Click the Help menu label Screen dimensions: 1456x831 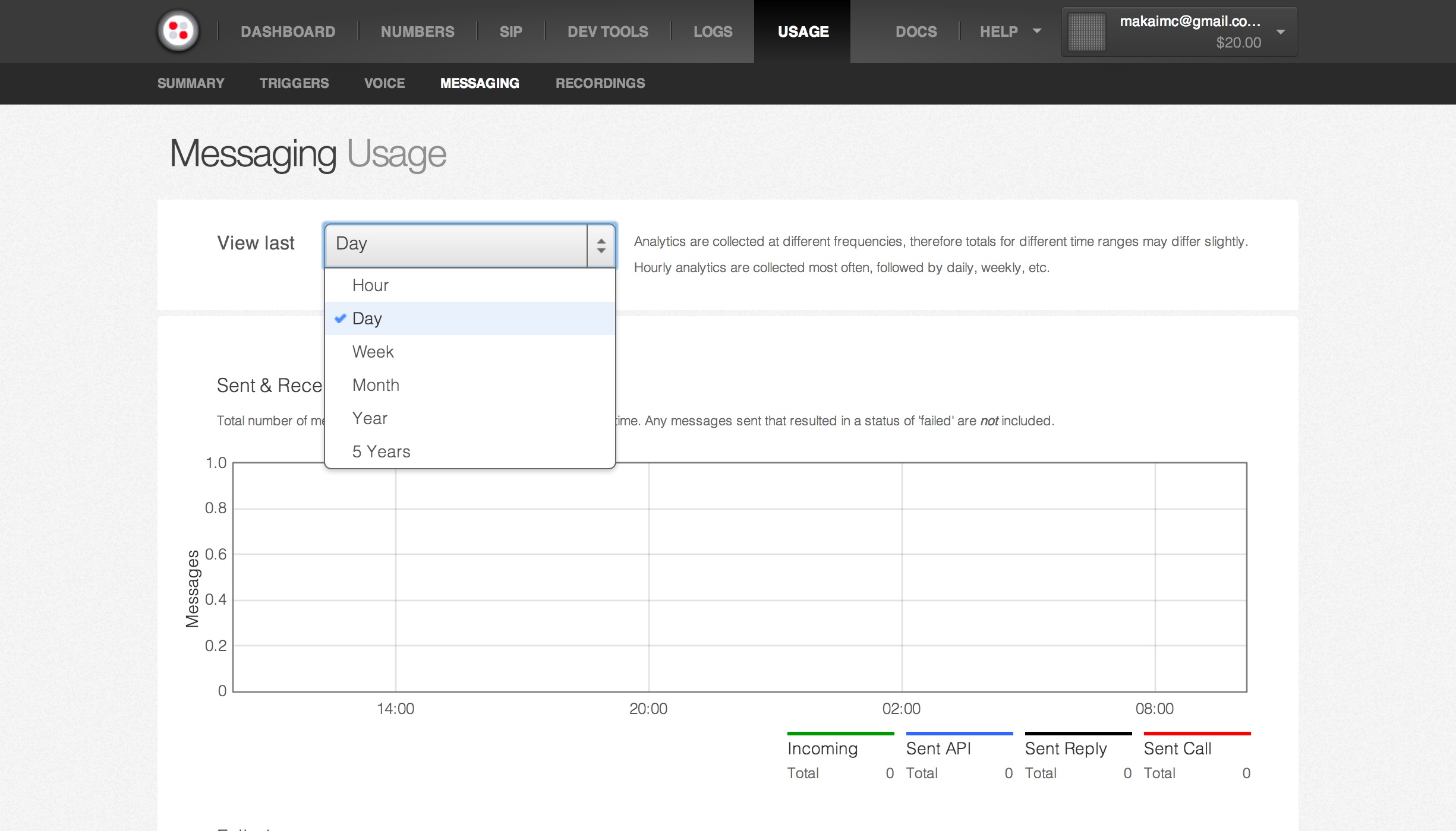999,31
